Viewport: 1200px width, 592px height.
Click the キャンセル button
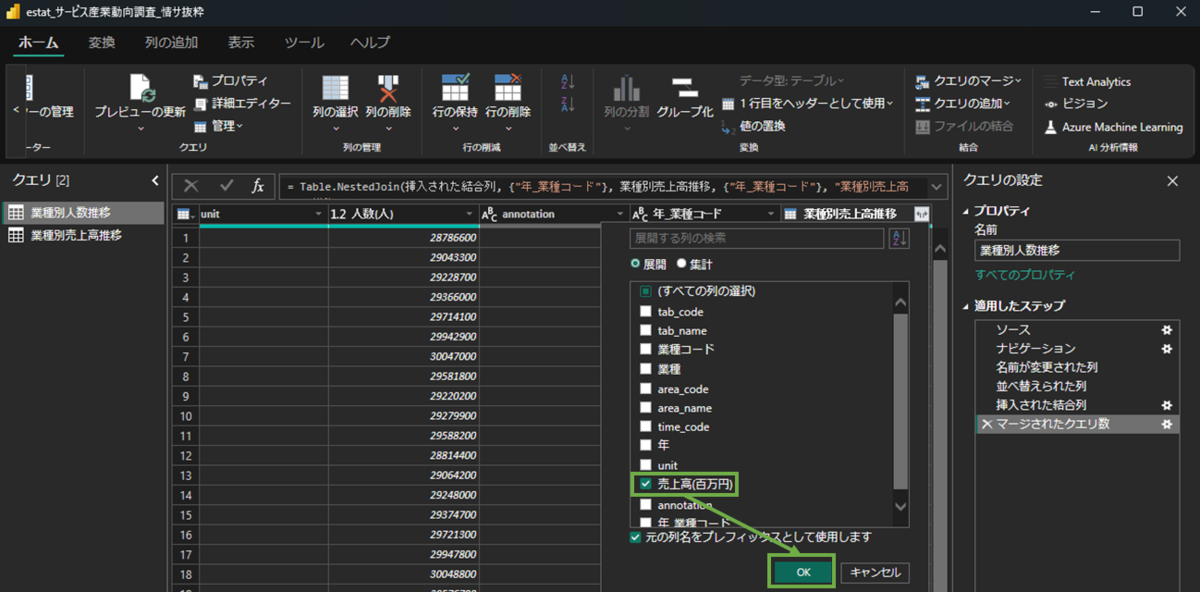click(x=875, y=573)
